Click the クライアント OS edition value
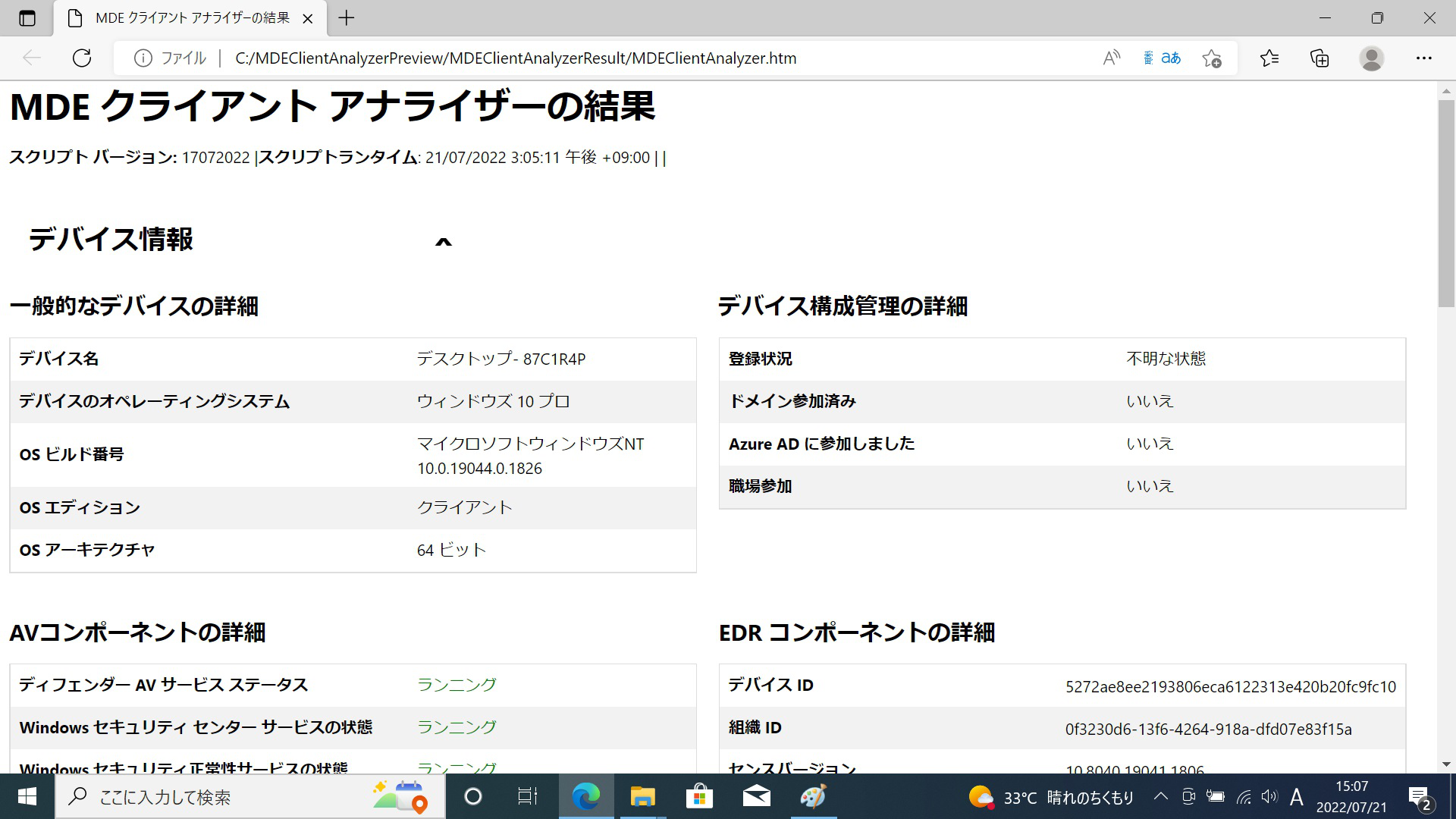1456x819 pixels. pos(465,507)
